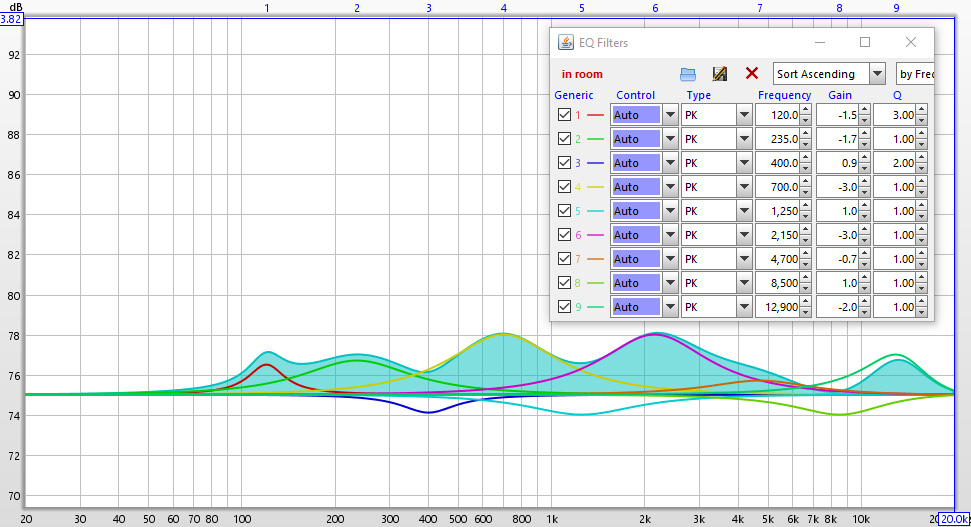Expand Type dropdown for filter 1

744,115
